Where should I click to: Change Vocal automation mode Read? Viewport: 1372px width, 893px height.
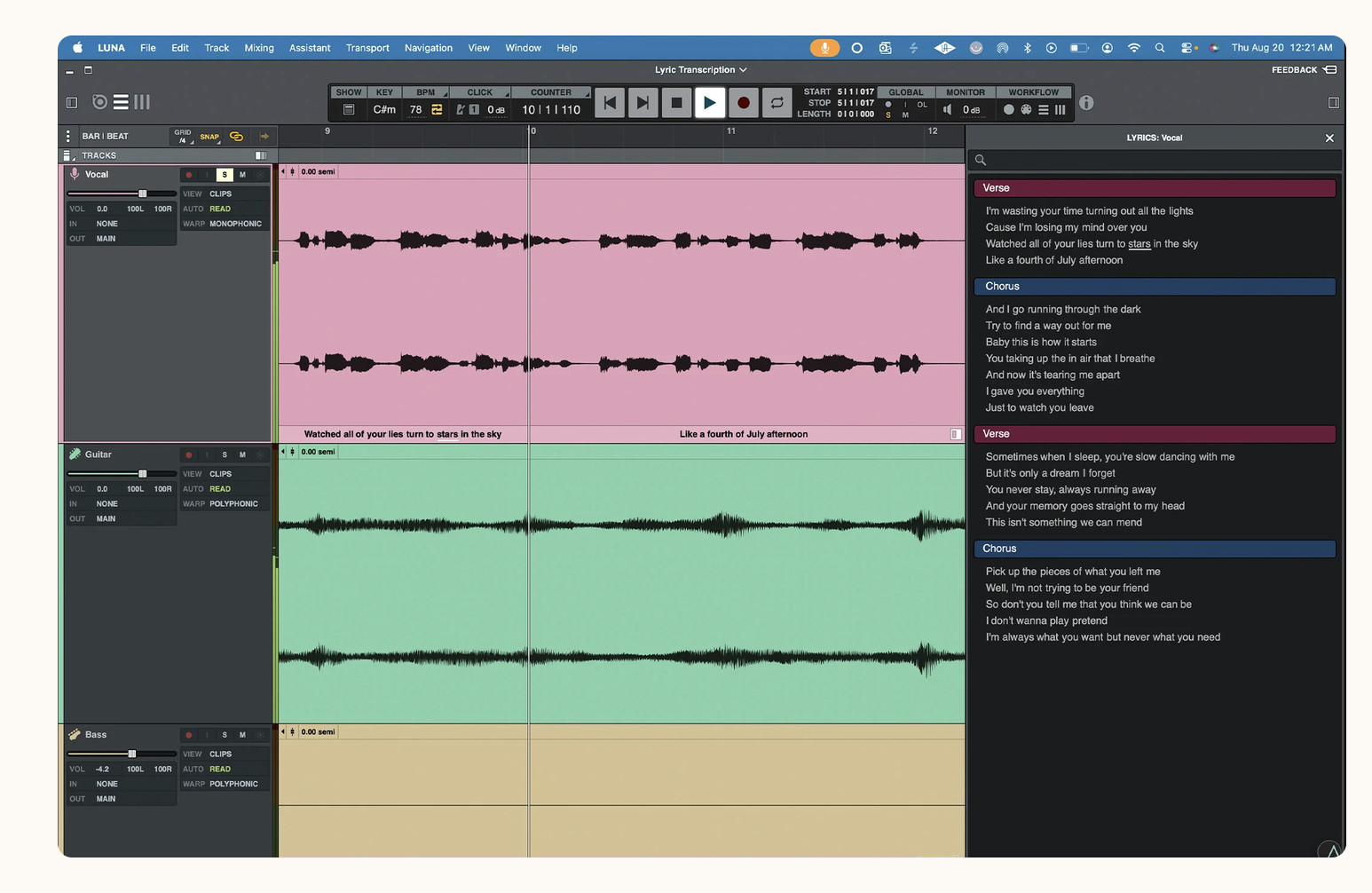pyautogui.click(x=220, y=209)
